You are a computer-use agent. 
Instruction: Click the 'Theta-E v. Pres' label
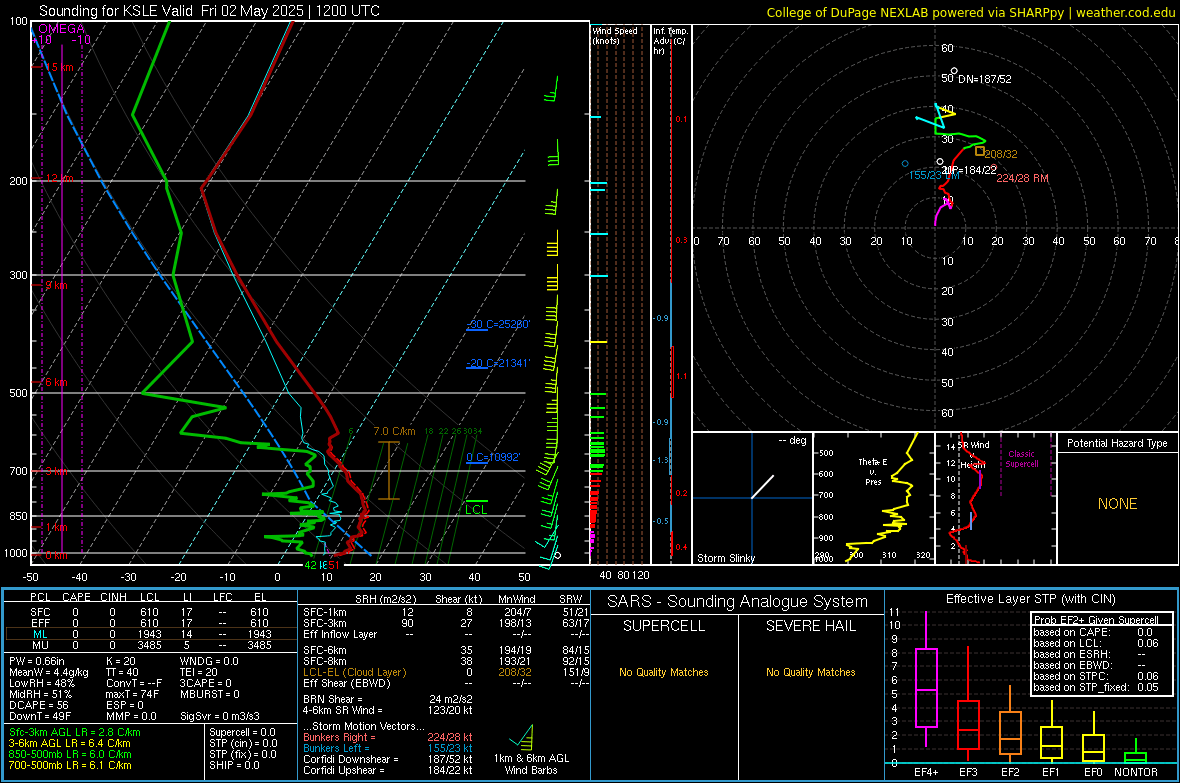pyautogui.click(x=873, y=472)
